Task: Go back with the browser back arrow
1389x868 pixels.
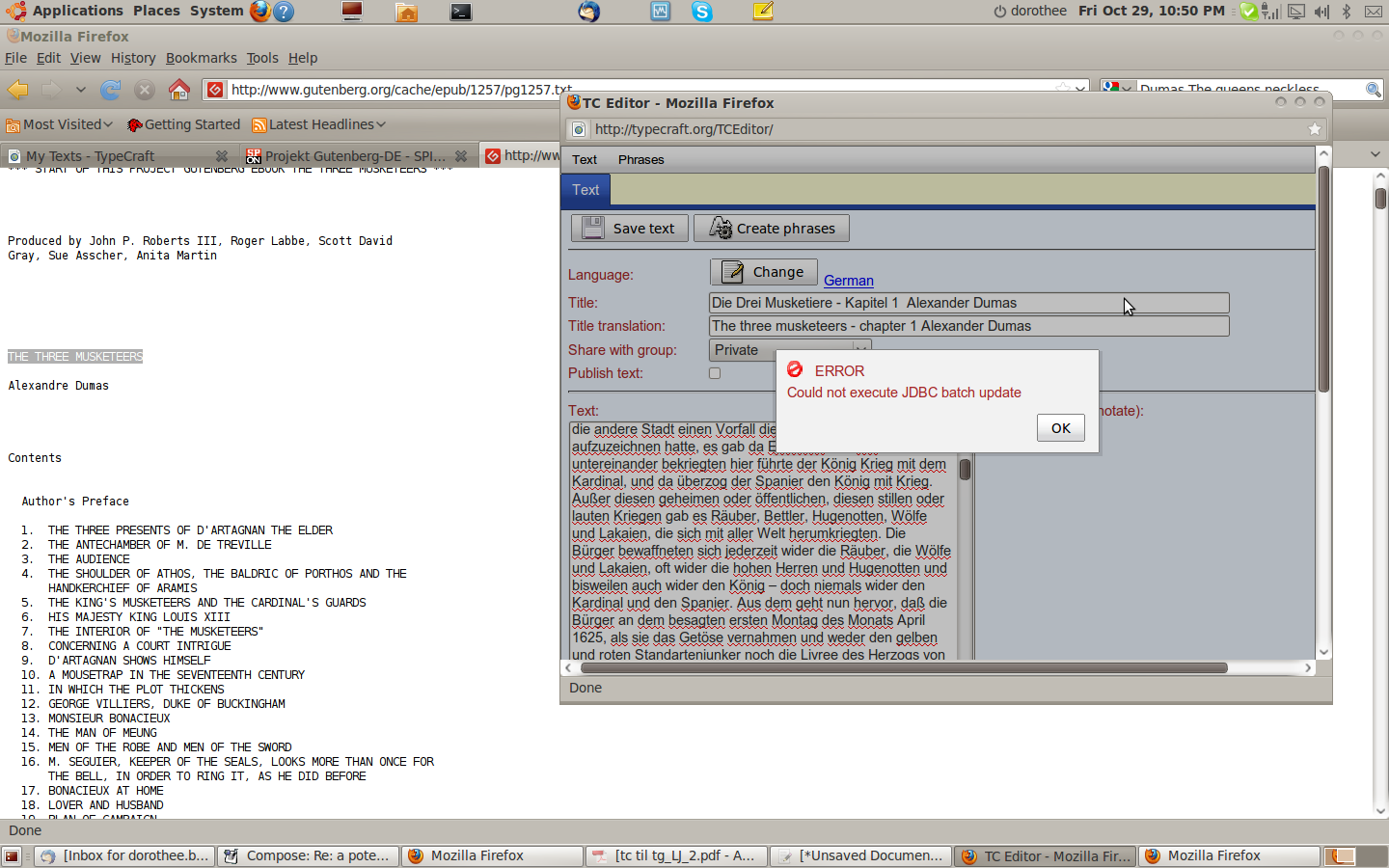Action: tap(18, 90)
